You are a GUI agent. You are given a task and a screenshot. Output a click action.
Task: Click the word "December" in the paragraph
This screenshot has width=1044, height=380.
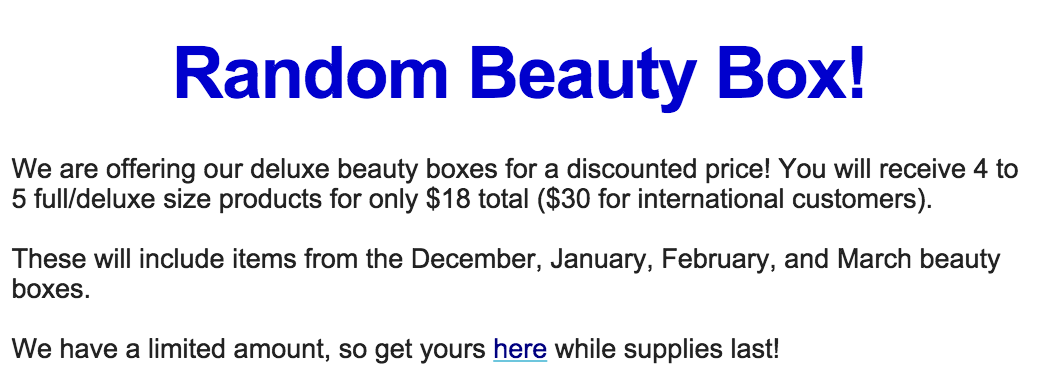pos(473,260)
